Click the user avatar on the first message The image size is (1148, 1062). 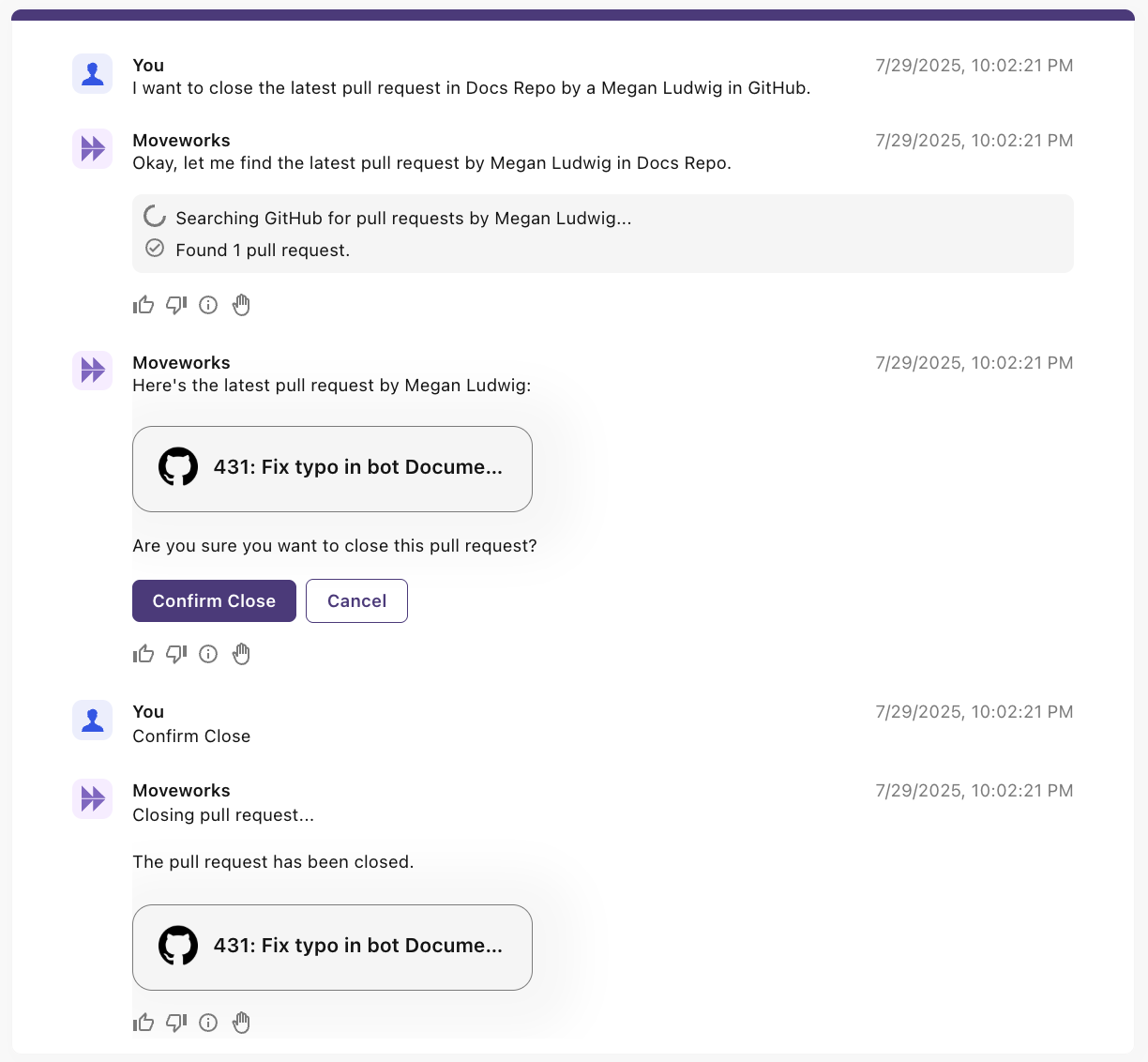[x=93, y=74]
